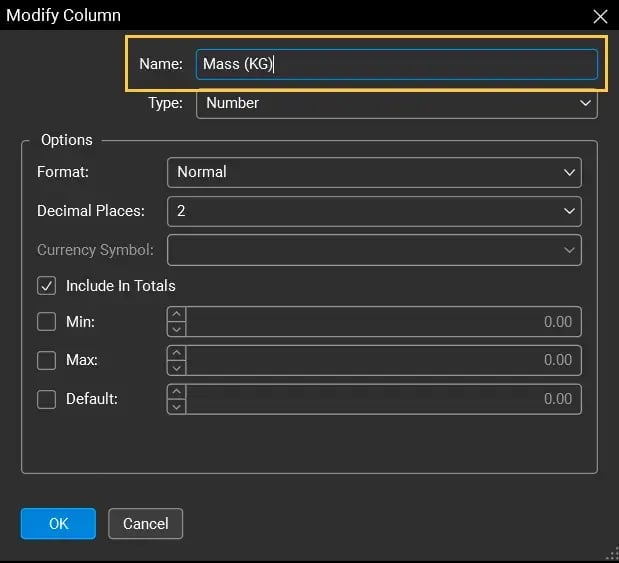This screenshot has width=619, height=563.
Task: Increase the Max value with up arrow
Action: point(176,353)
